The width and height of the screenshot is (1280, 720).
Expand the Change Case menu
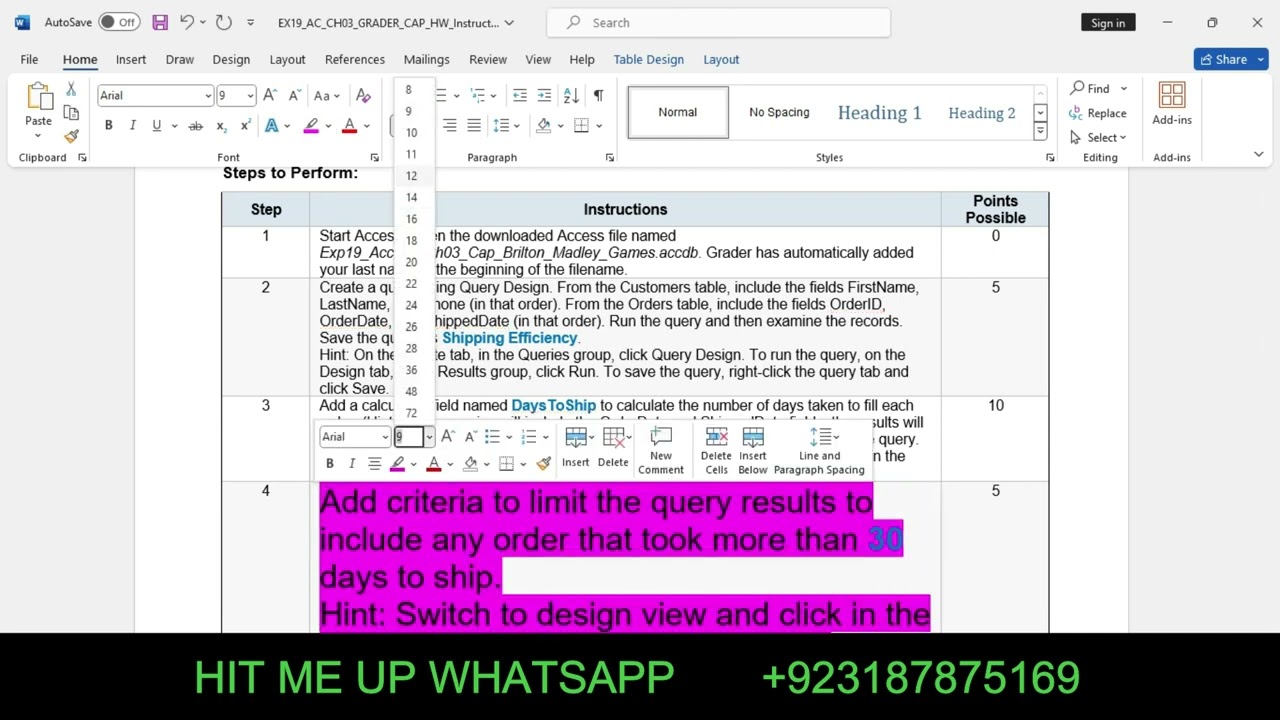coord(327,96)
